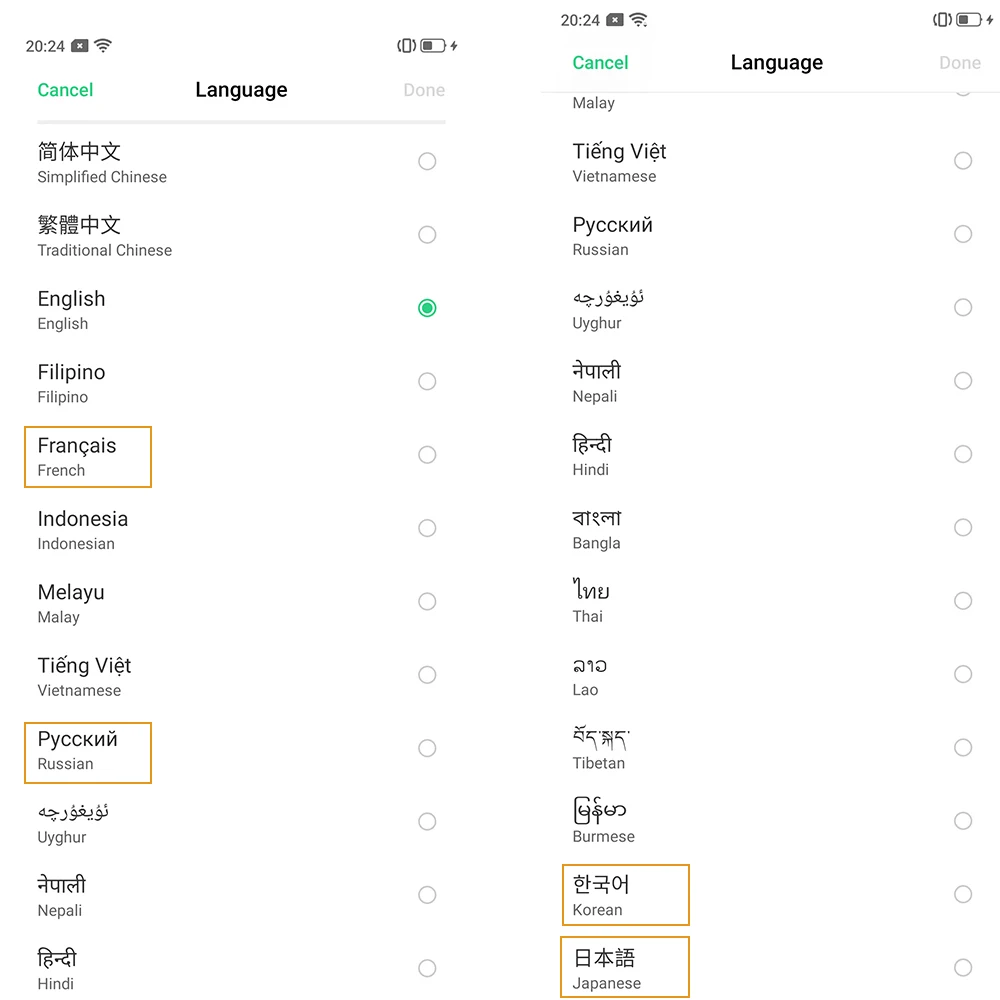Select Русский Russian in left list
This screenshot has height=1000, width=1000.
click(88, 753)
